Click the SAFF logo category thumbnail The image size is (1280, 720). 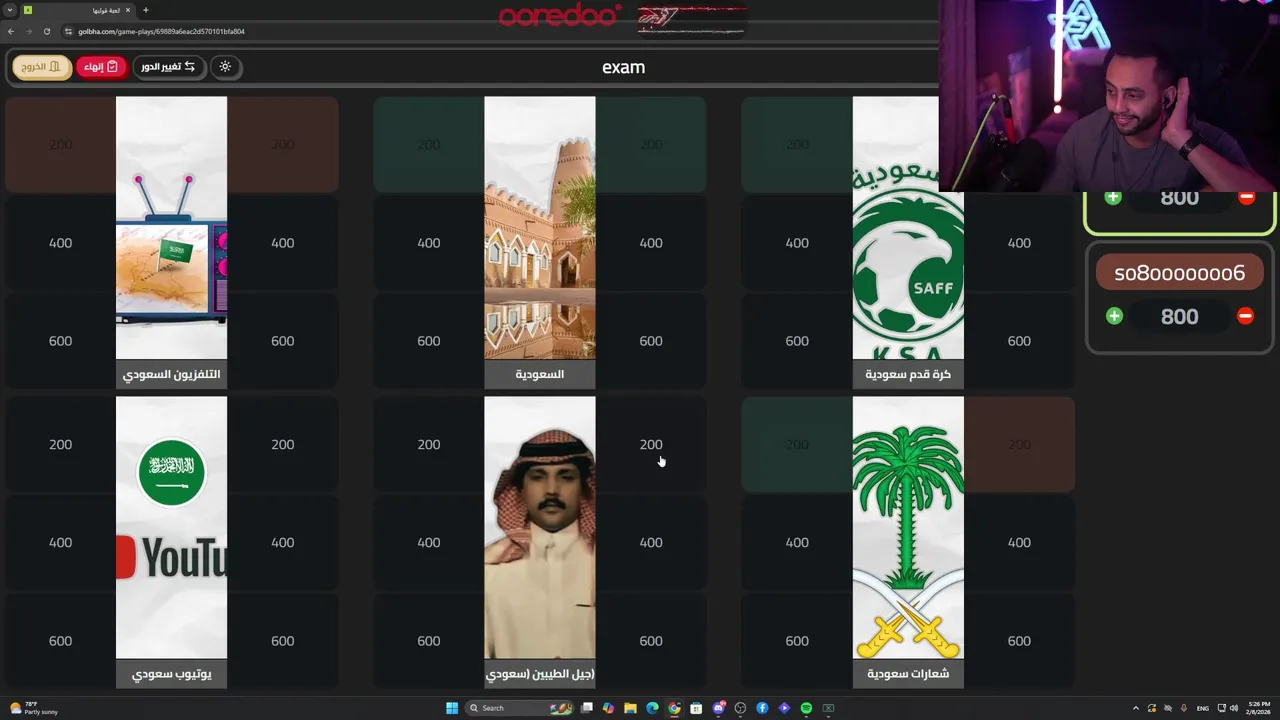[x=908, y=228]
